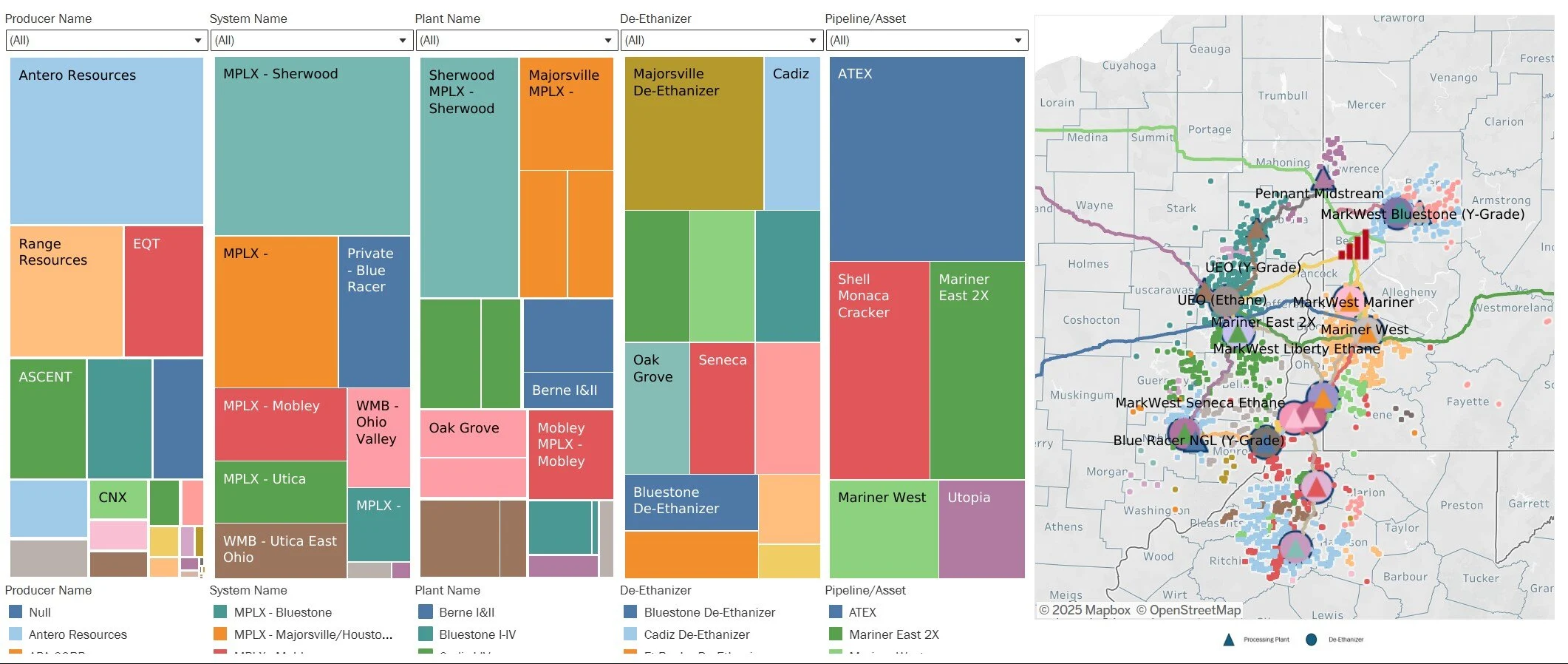The height and width of the screenshot is (664, 1568).
Task: Select the Mariner West map marker
Action: pyautogui.click(x=1368, y=331)
